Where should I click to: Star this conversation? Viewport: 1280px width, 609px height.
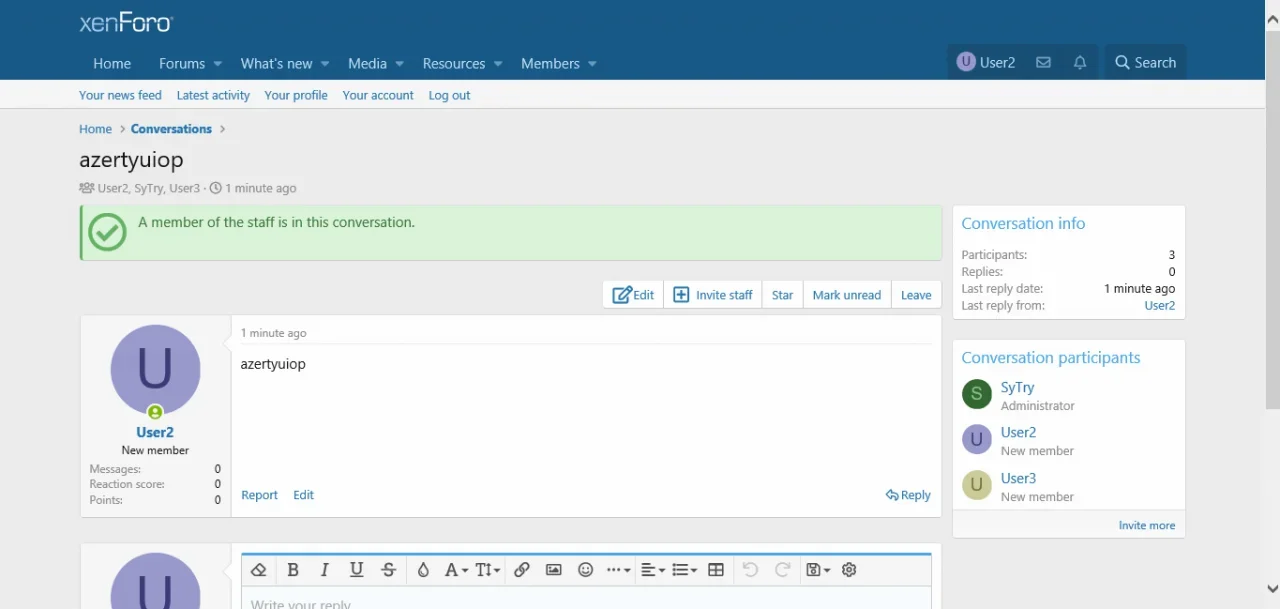782,295
